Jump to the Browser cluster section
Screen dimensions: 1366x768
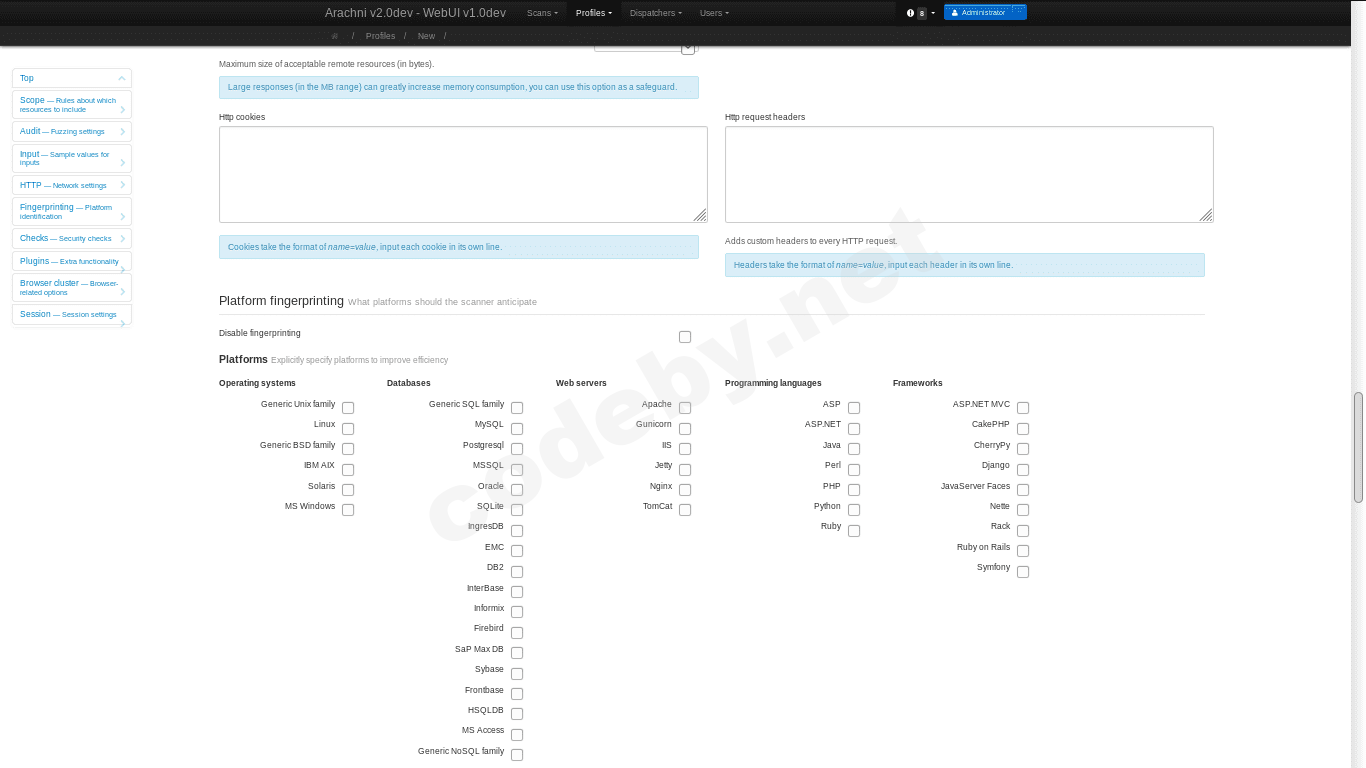[x=72, y=288]
